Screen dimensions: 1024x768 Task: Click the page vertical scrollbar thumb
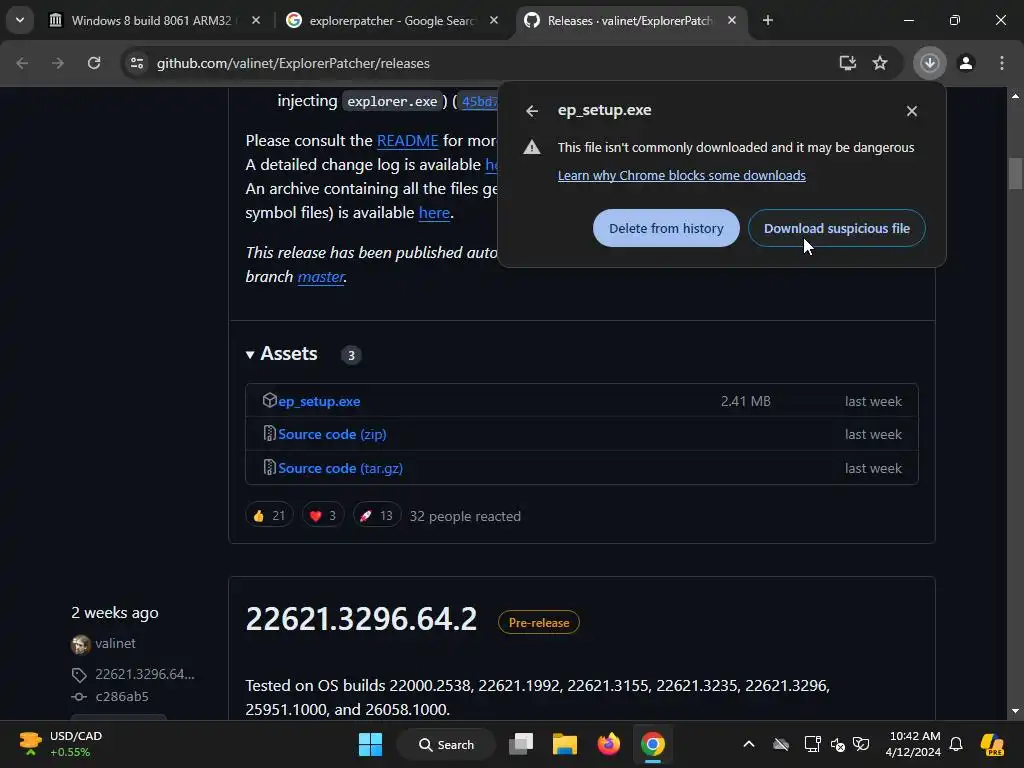click(1015, 173)
